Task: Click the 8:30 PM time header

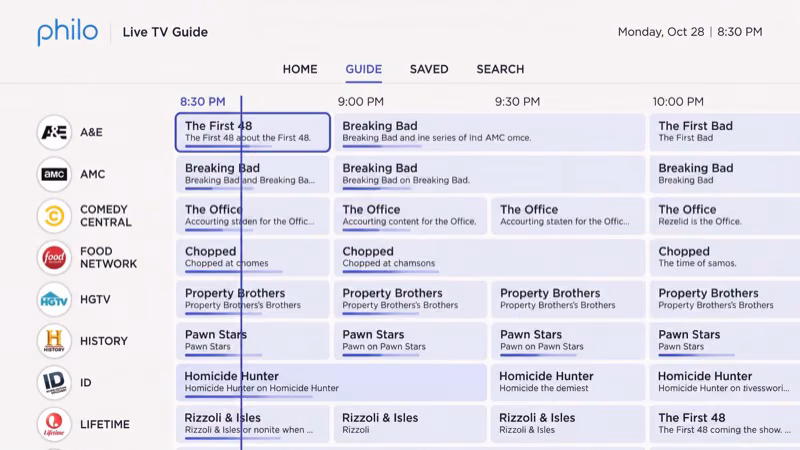Action: tap(203, 102)
